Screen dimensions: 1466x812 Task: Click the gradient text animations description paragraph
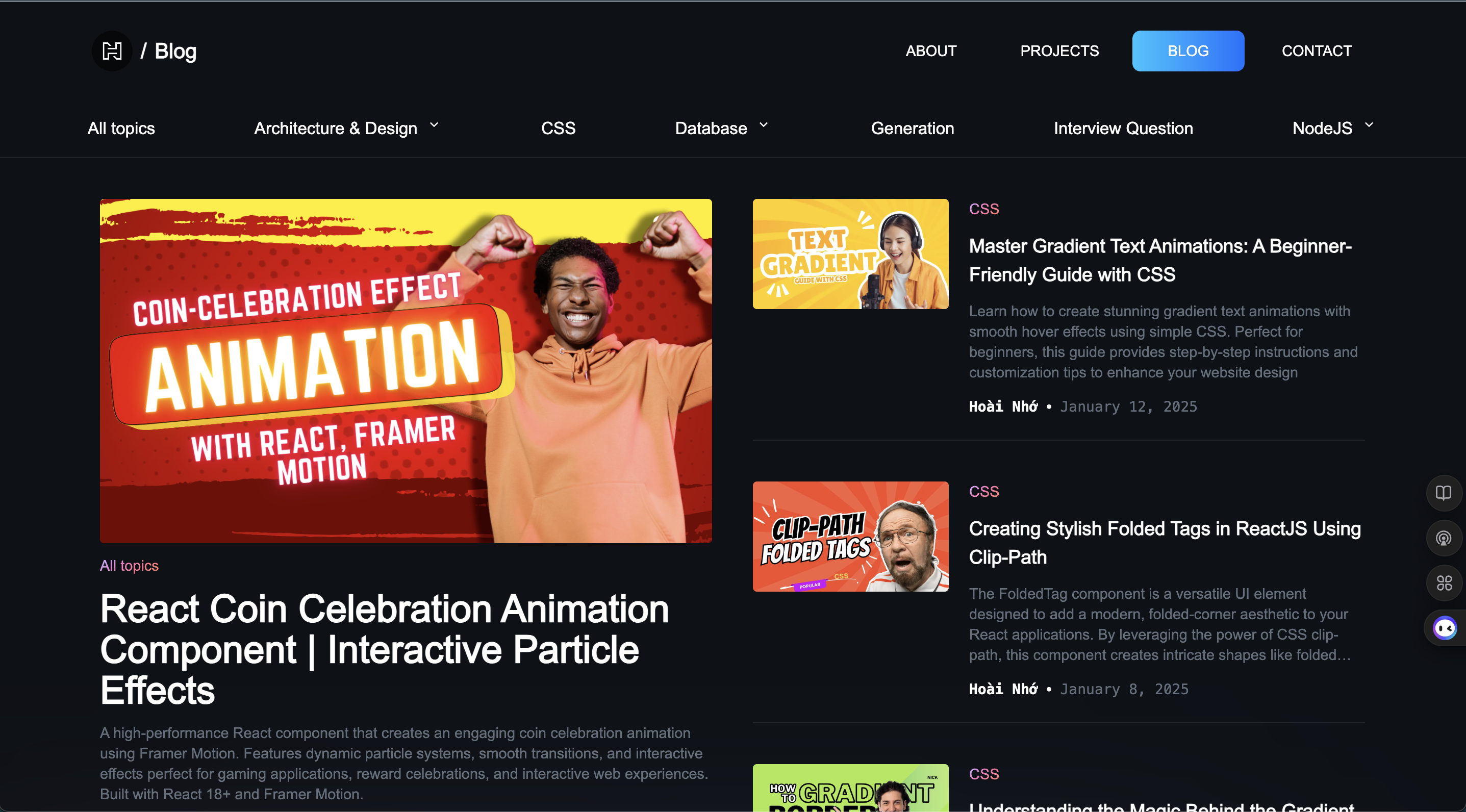[1163, 342]
